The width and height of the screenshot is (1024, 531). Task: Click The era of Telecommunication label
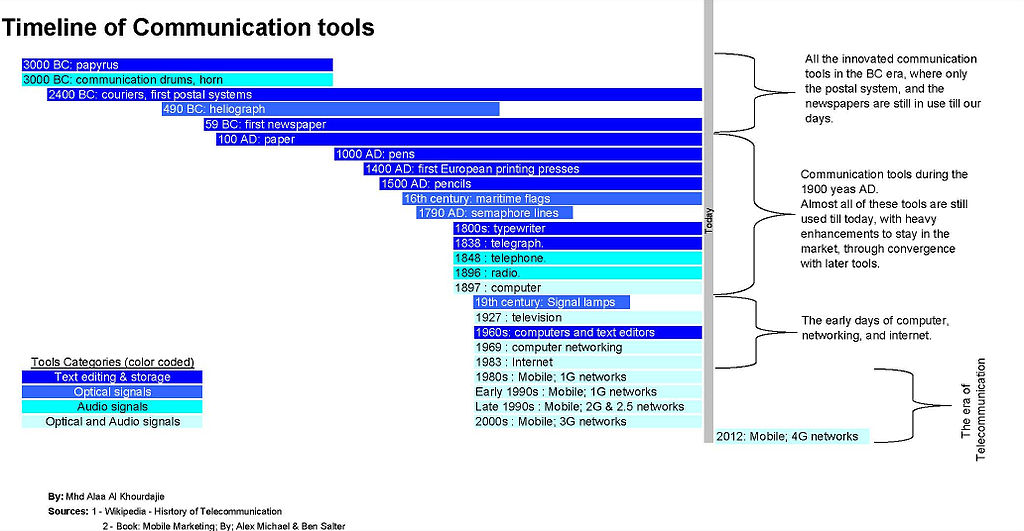[x=973, y=410]
